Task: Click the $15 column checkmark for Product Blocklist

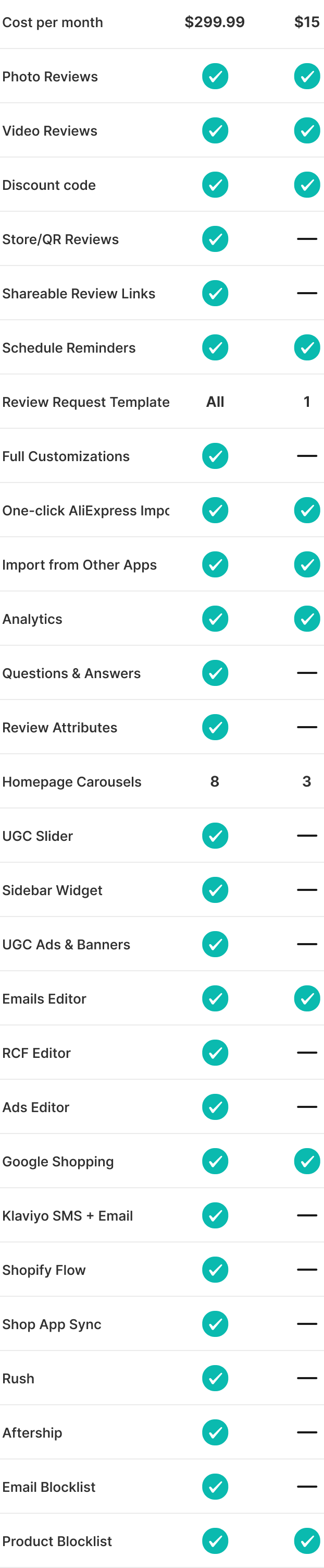Action: coord(307,1541)
